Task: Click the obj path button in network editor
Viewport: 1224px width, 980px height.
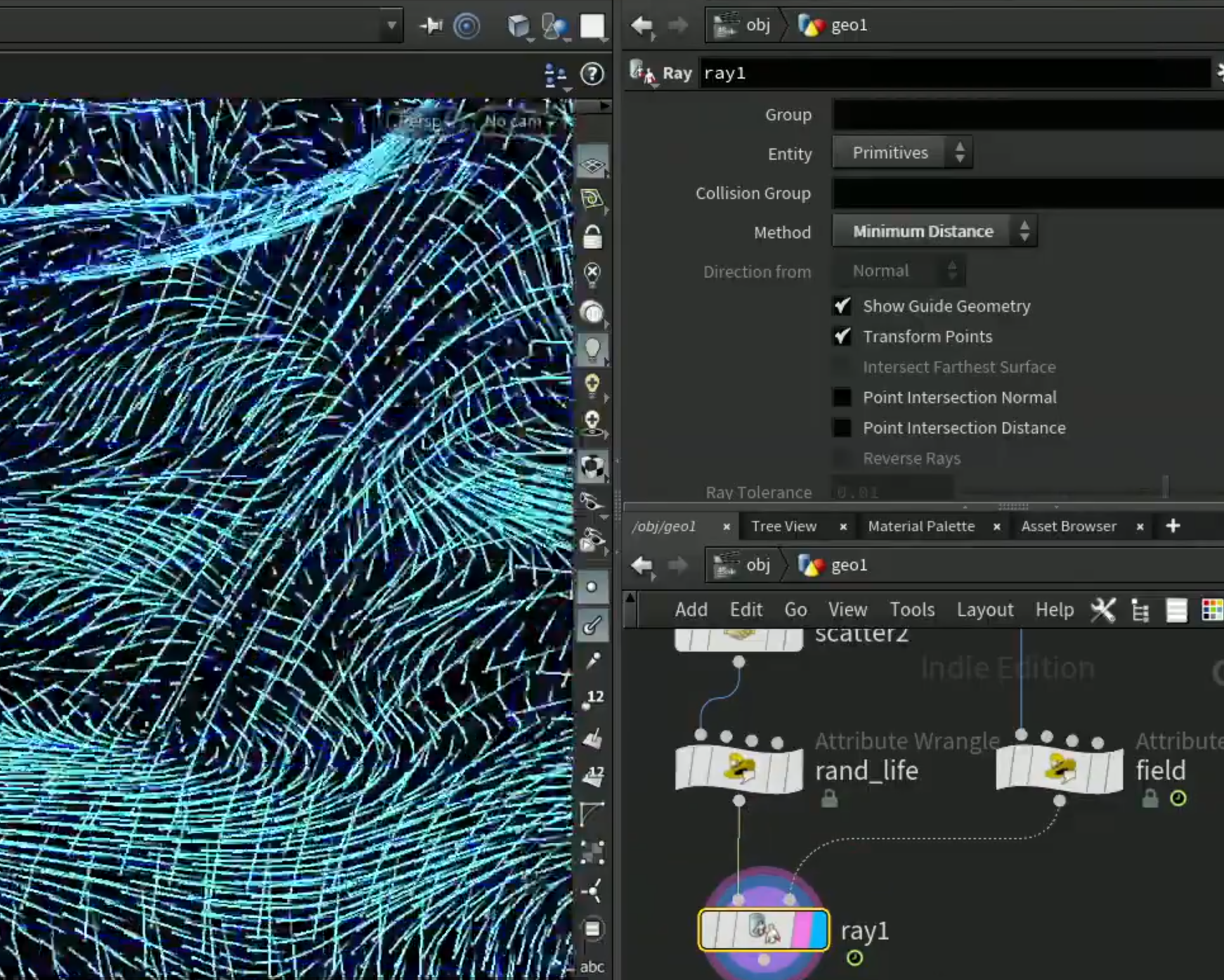Action: click(743, 565)
